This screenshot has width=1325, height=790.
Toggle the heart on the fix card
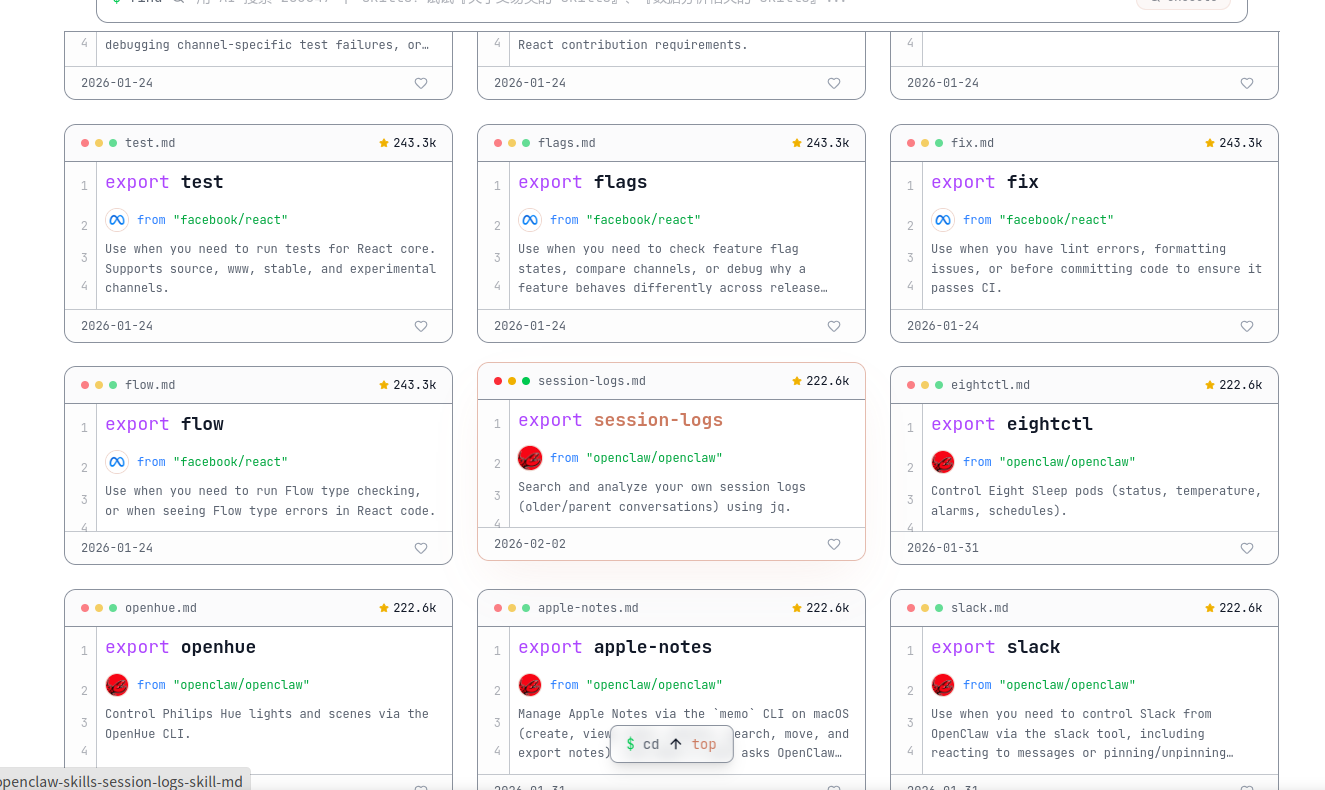tap(1247, 326)
